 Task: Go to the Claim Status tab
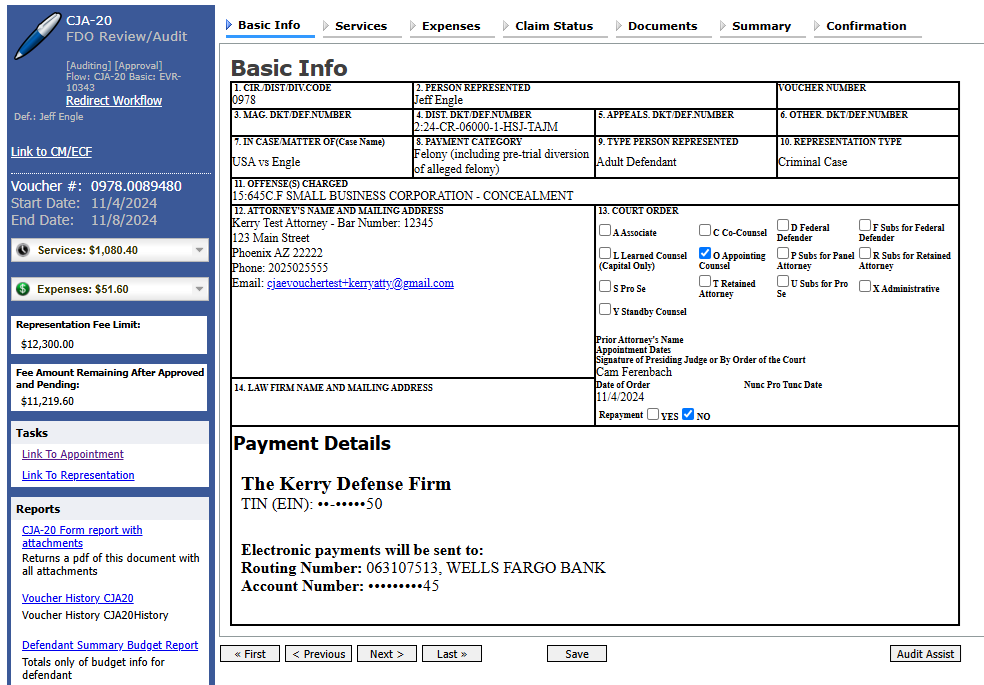tap(553, 26)
